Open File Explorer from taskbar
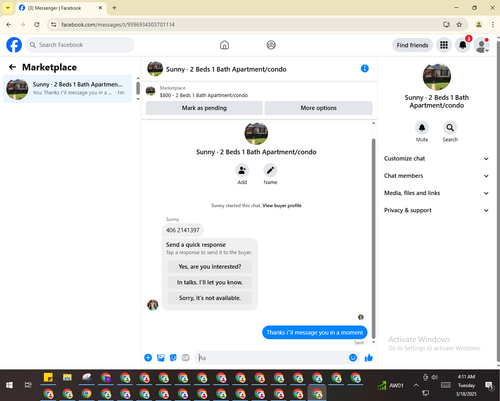This screenshot has height=401, width=500. [67, 377]
